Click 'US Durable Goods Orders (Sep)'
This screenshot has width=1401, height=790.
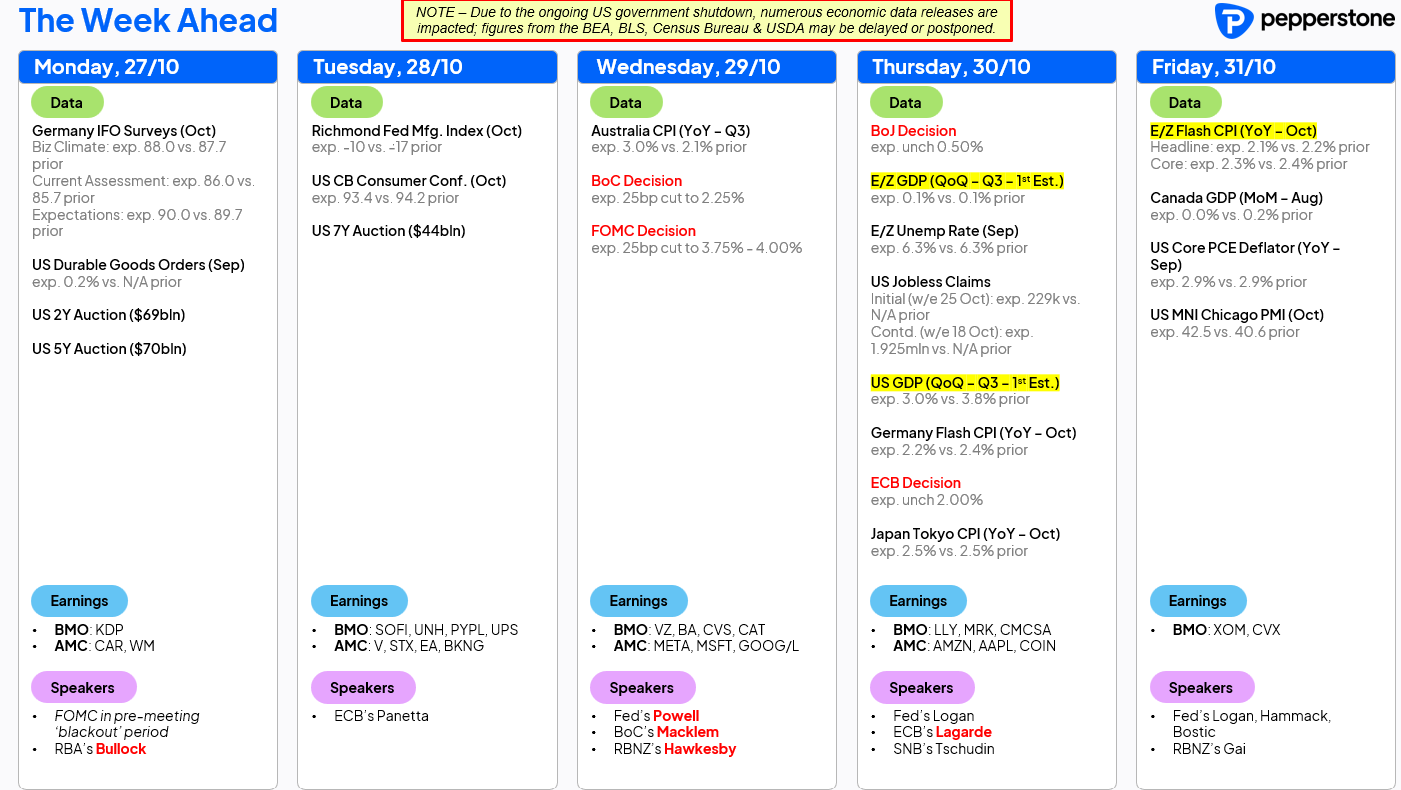pos(138,265)
